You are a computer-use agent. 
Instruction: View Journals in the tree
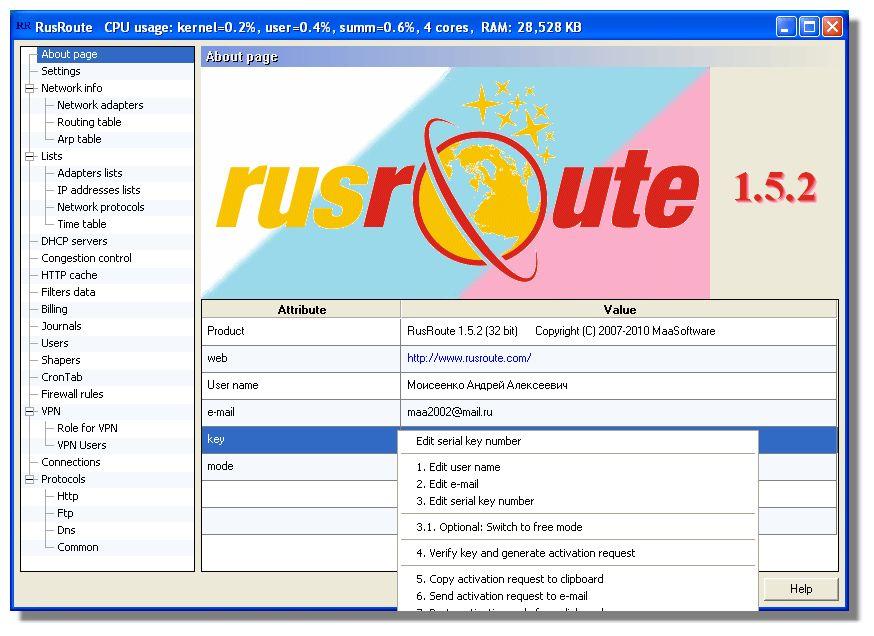61,326
